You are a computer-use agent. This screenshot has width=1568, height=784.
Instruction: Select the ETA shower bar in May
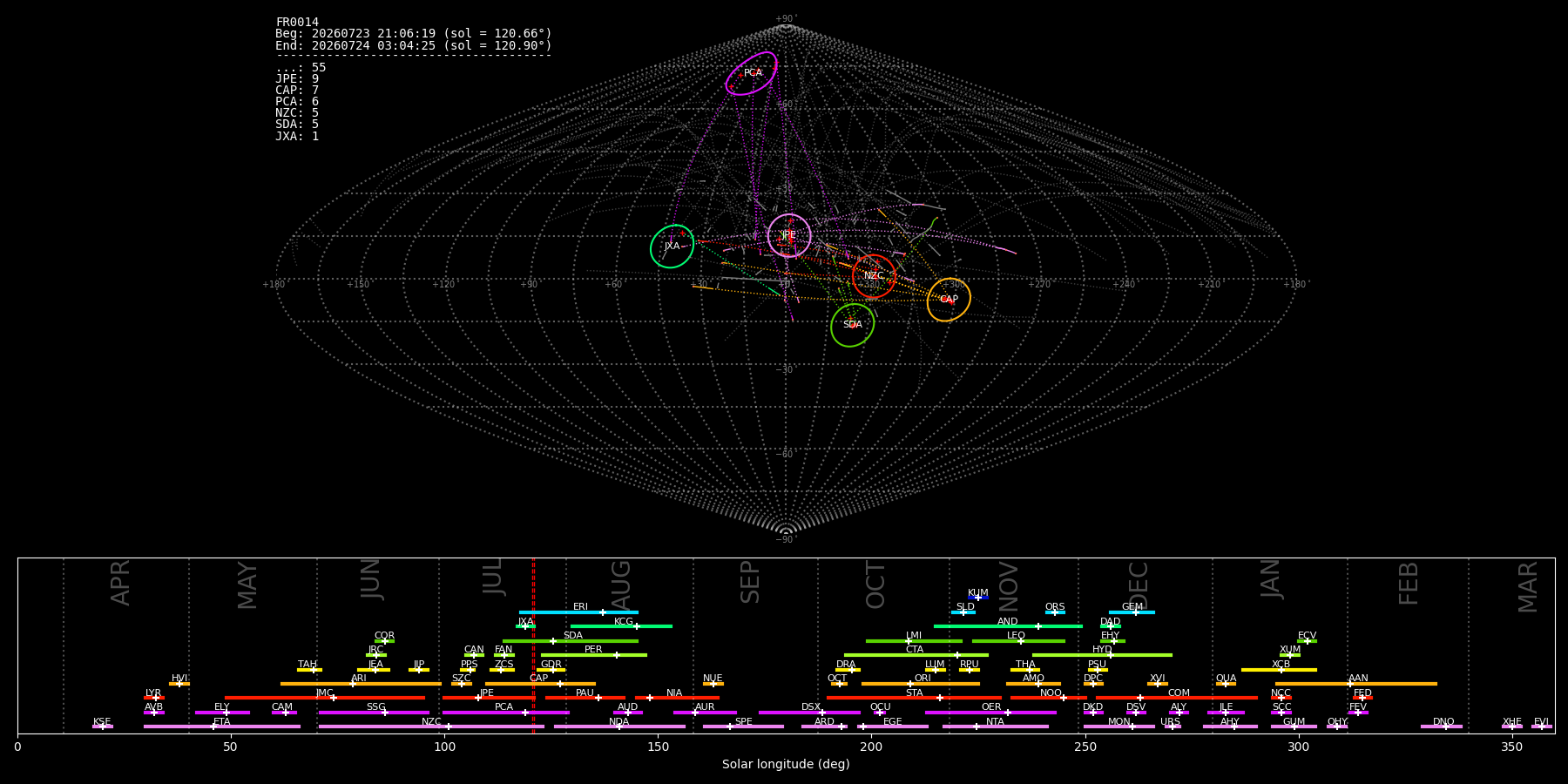(x=222, y=727)
